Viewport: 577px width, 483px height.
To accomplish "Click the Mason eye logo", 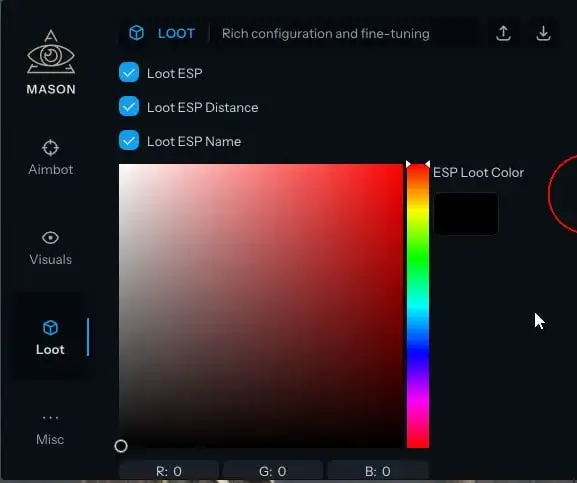I will click(x=51, y=52).
